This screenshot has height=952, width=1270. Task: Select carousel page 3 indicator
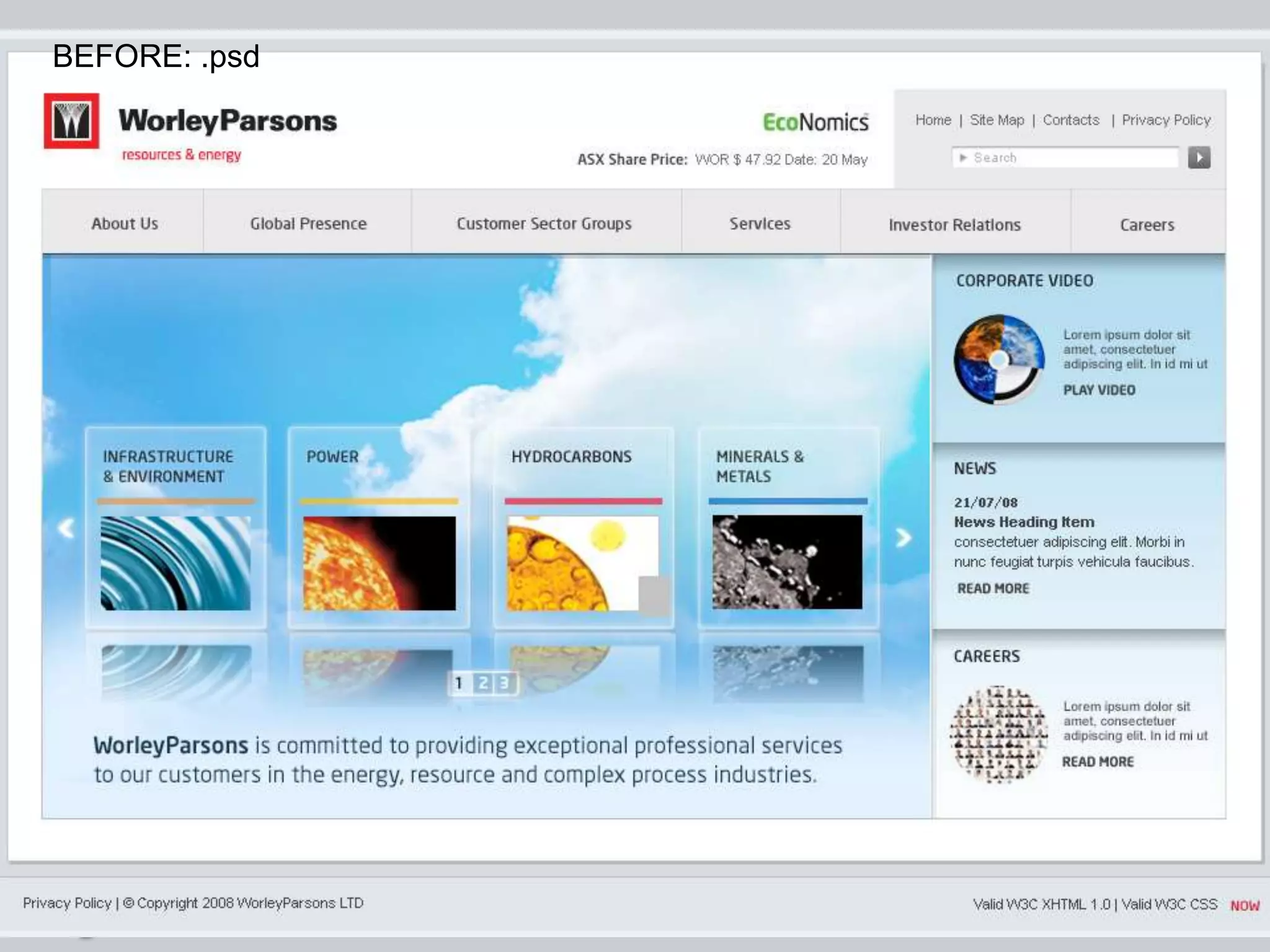click(x=504, y=683)
